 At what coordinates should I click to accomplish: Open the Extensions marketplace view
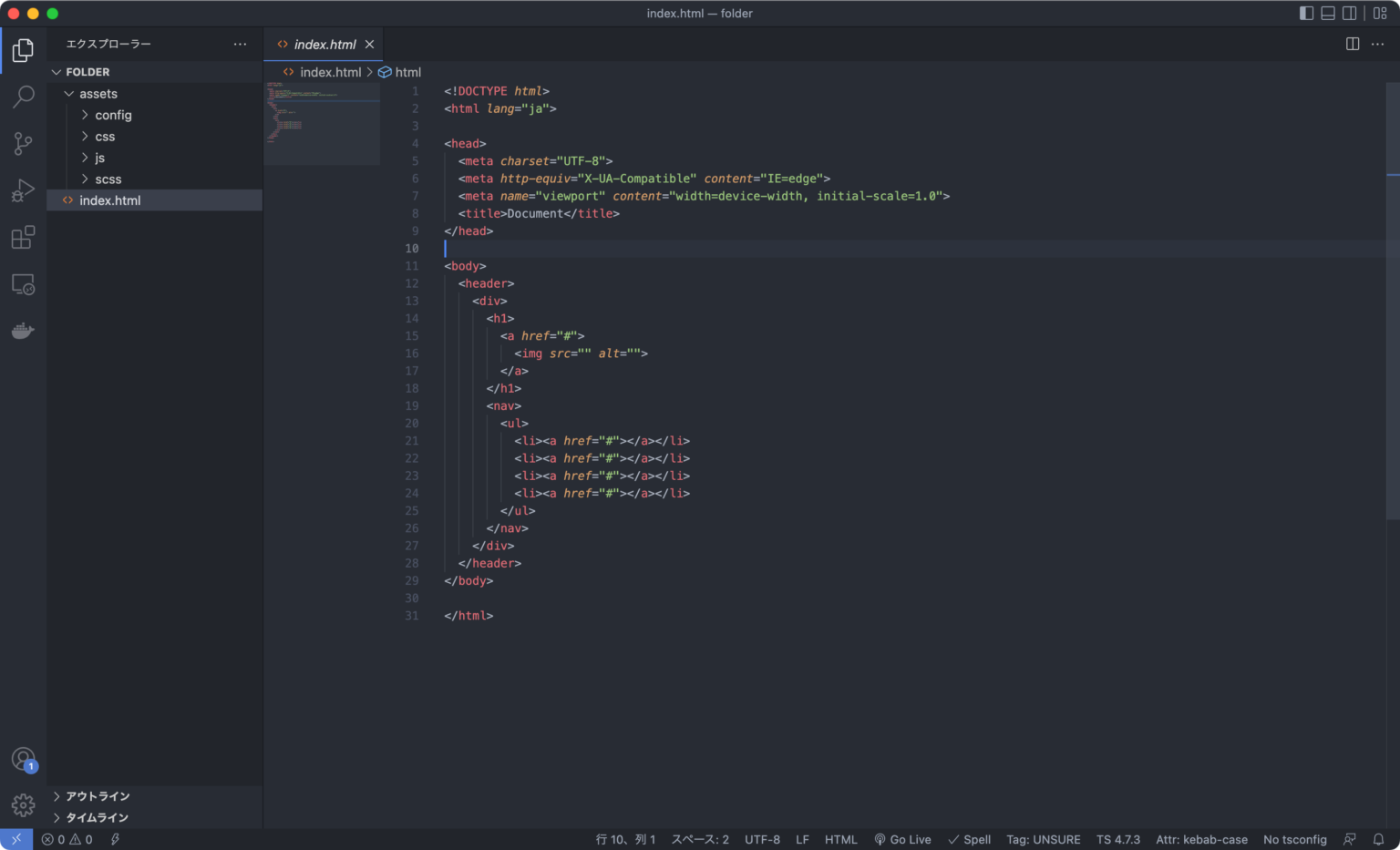click(23, 238)
